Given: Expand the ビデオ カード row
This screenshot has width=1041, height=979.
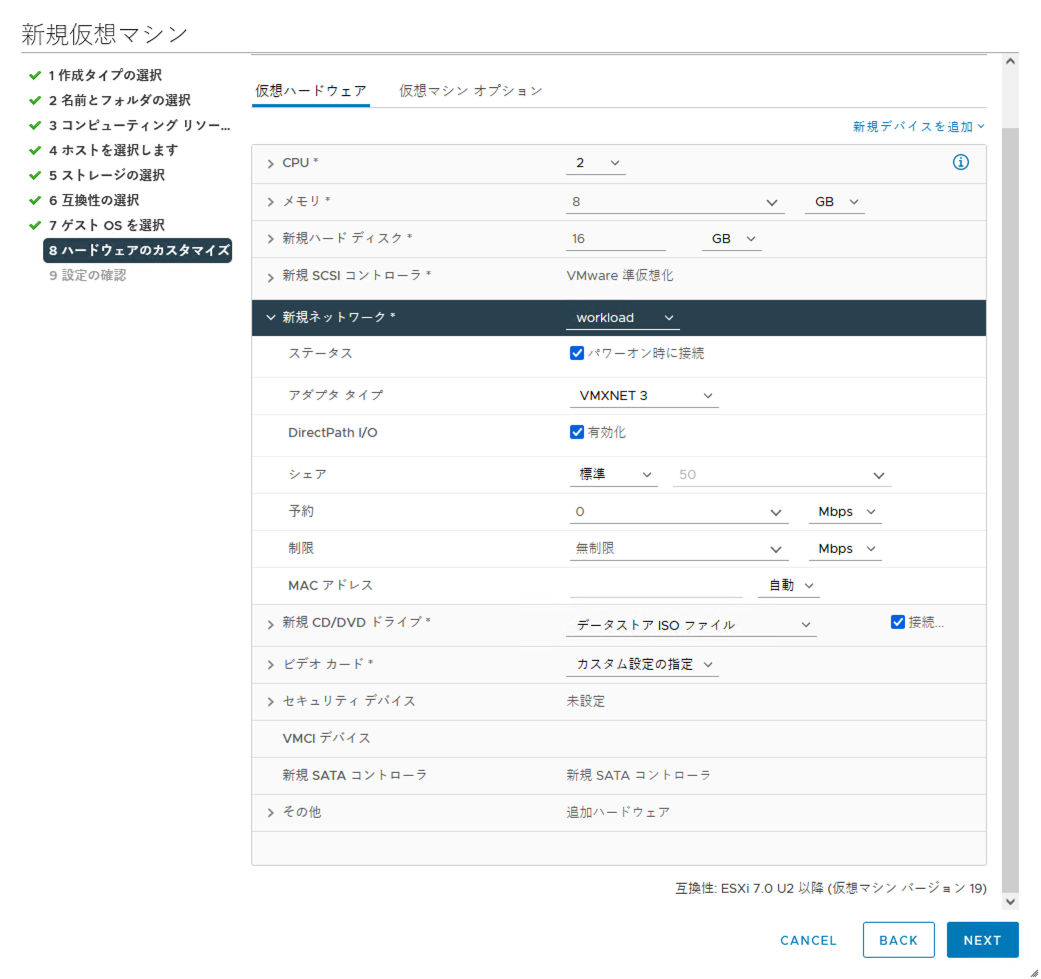Looking at the screenshot, I should coord(270,664).
